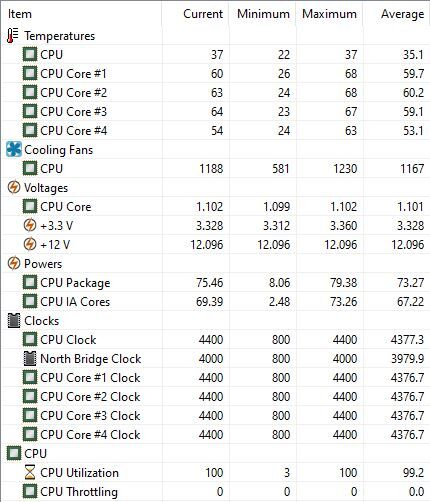Sort by the Average column header
Image resolution: width=430 pixels, height=502 pixels.
tap(396, 14)
